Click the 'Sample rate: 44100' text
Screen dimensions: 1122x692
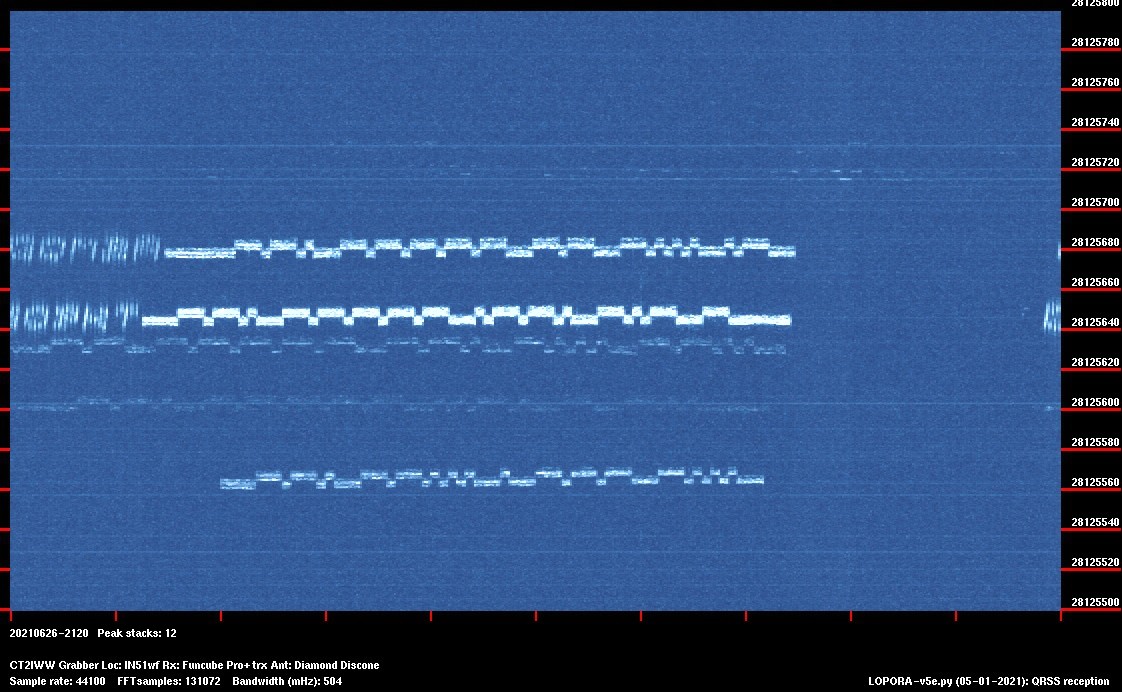(x=57, y=681)
